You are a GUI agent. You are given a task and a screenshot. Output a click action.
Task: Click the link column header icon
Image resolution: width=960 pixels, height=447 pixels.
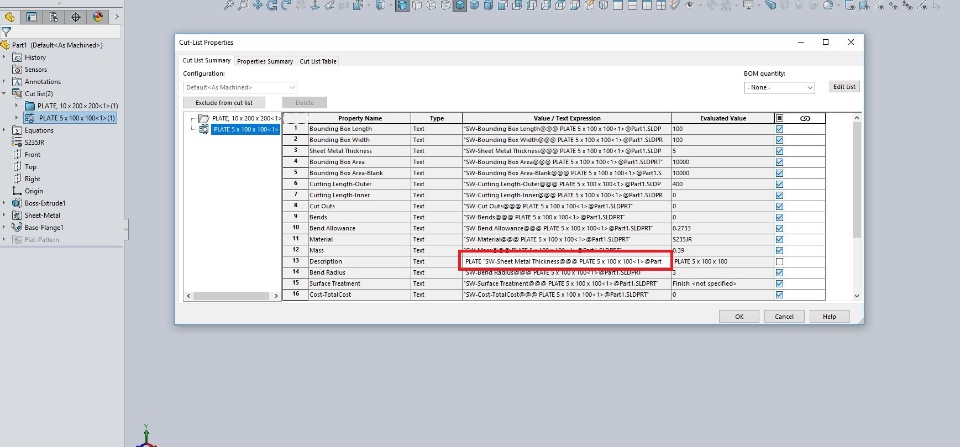click(x=805, y=118)
